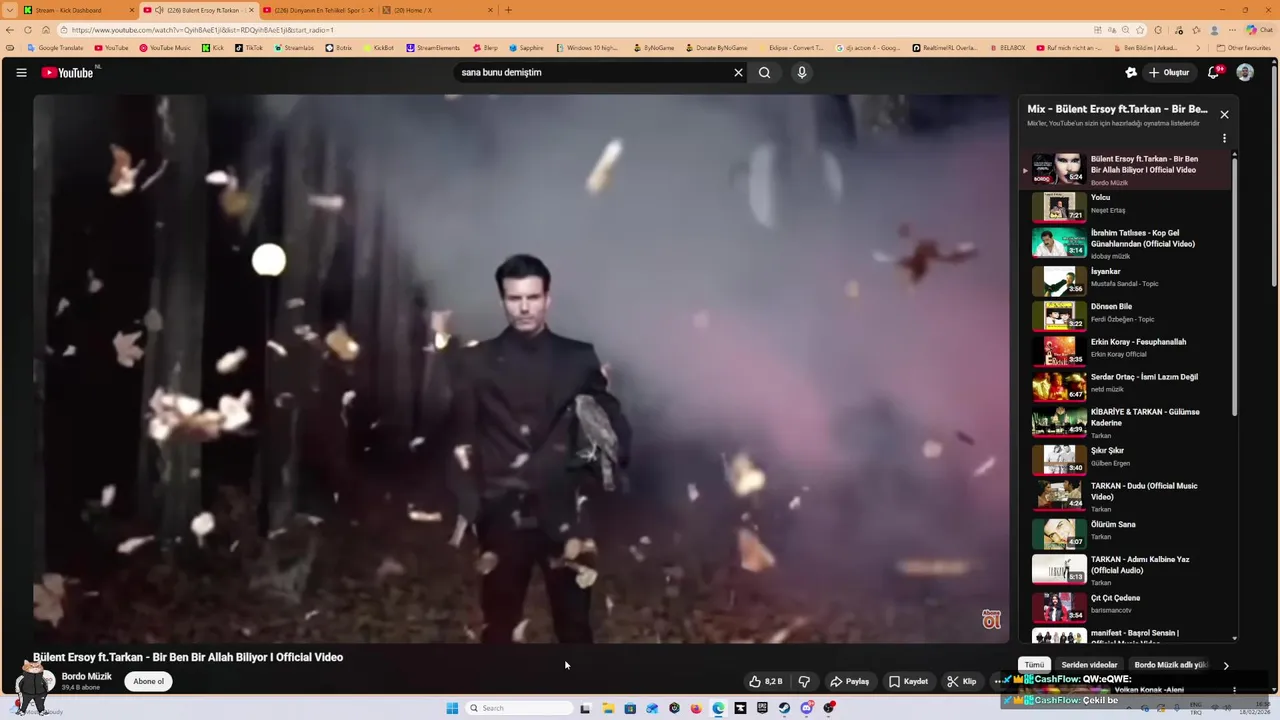Create a clip with Klip

[x=961, y=681]
